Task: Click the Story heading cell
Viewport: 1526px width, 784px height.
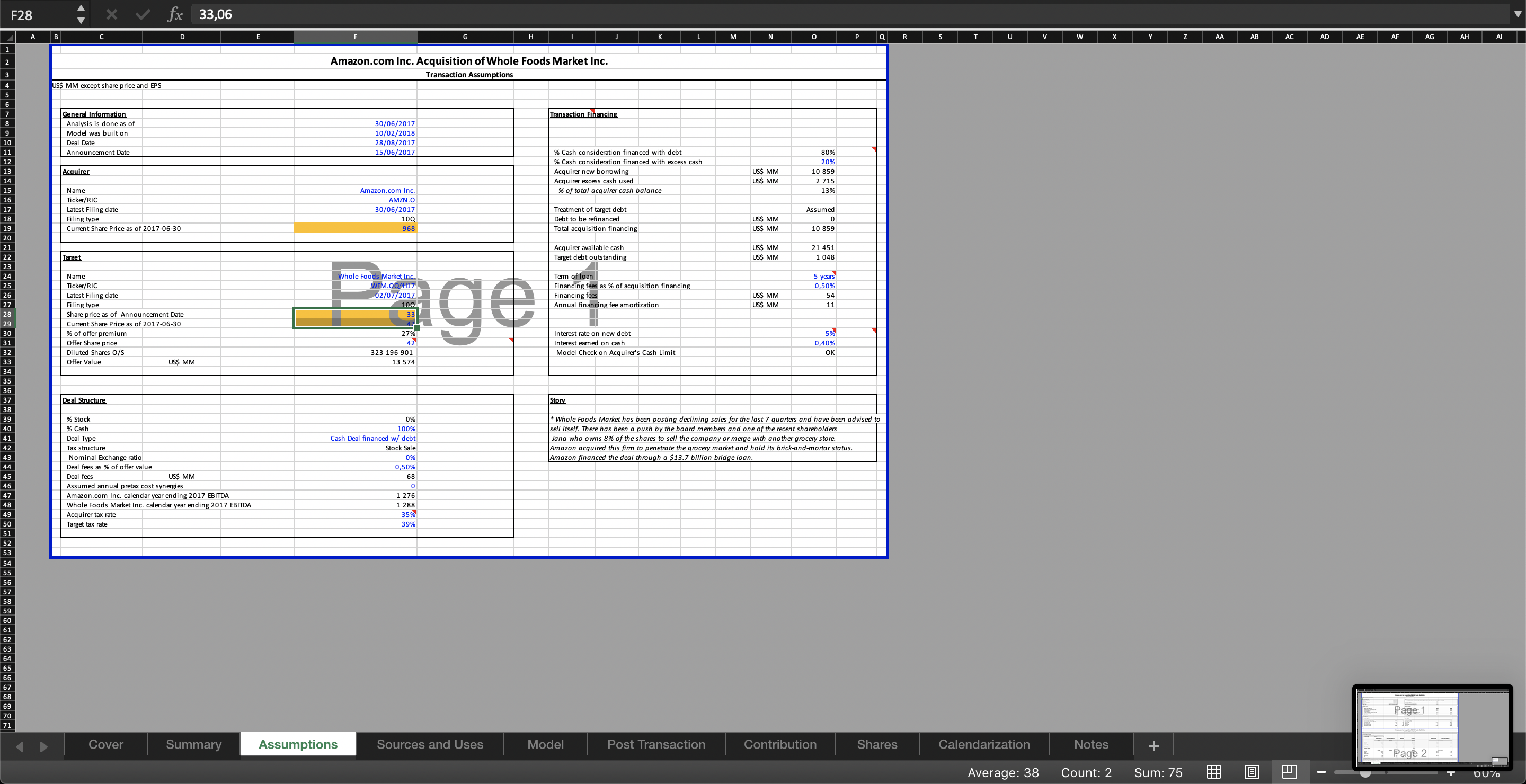Action: [557, 400]
